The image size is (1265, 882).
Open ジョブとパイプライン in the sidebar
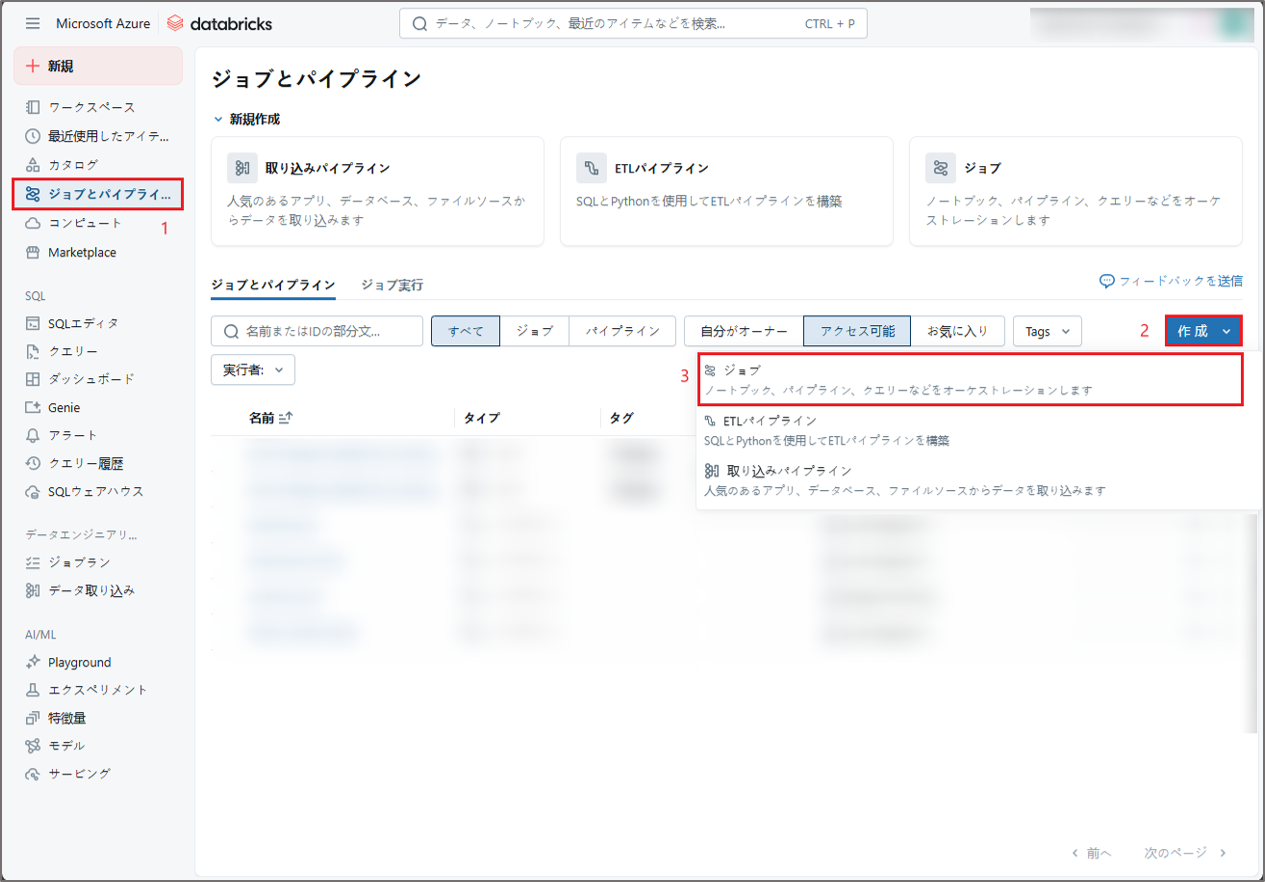point(98,194)
